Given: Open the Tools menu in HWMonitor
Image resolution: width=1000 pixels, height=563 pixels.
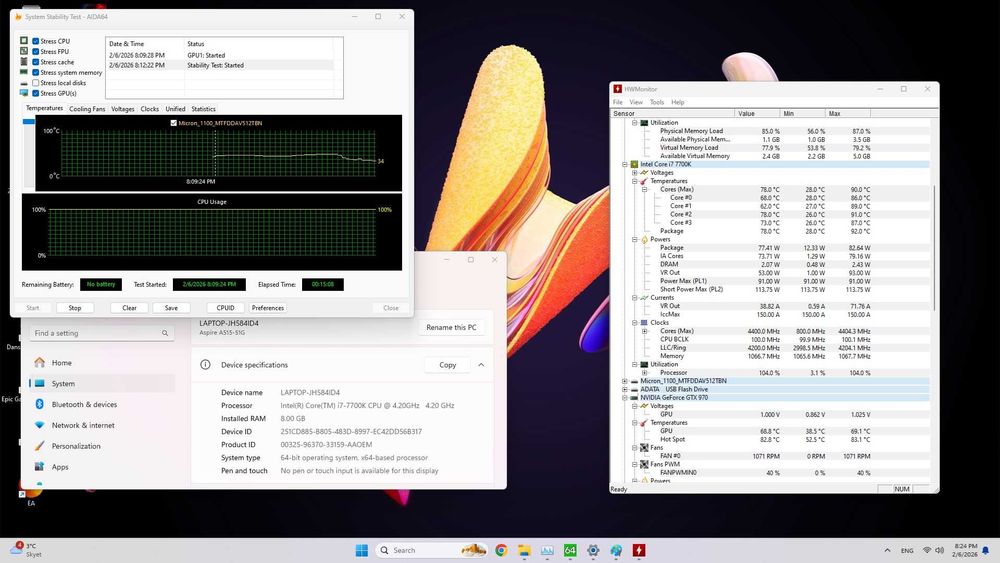Looking at the screenshot, I should point(656,102).
